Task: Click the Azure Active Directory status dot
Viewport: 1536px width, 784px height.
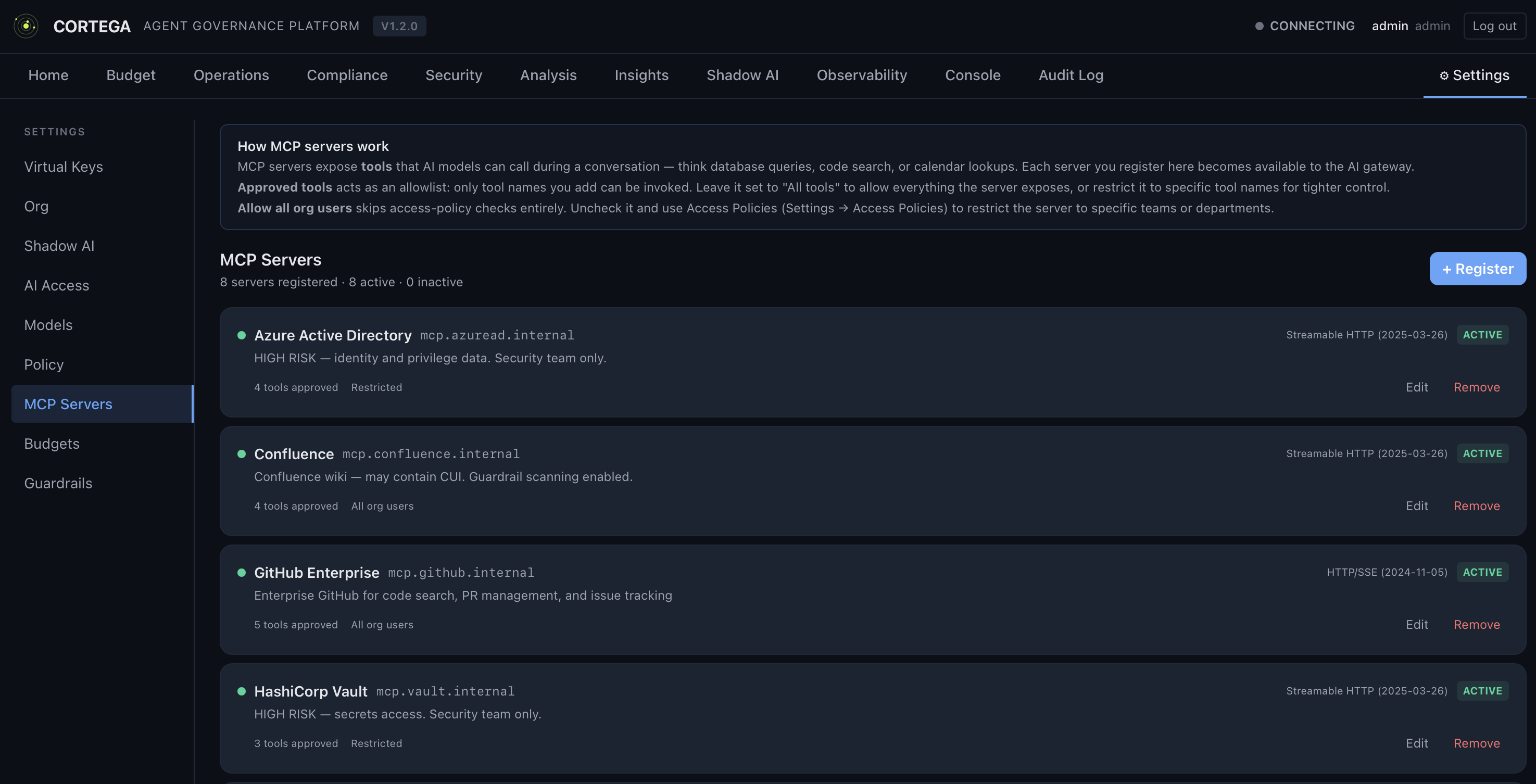Action: [242, 335]
